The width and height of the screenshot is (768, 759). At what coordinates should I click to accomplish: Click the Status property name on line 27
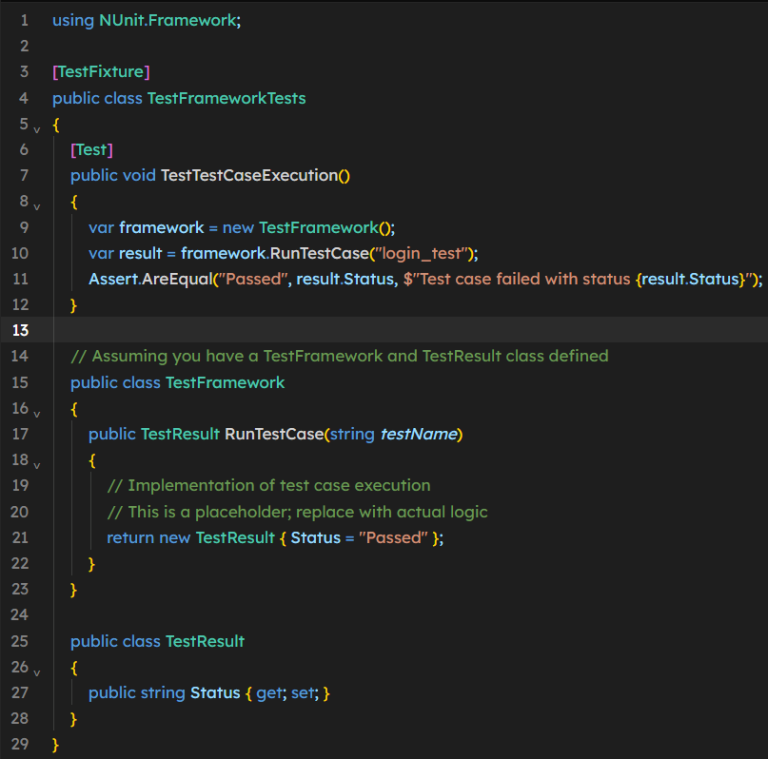[215, 692]
